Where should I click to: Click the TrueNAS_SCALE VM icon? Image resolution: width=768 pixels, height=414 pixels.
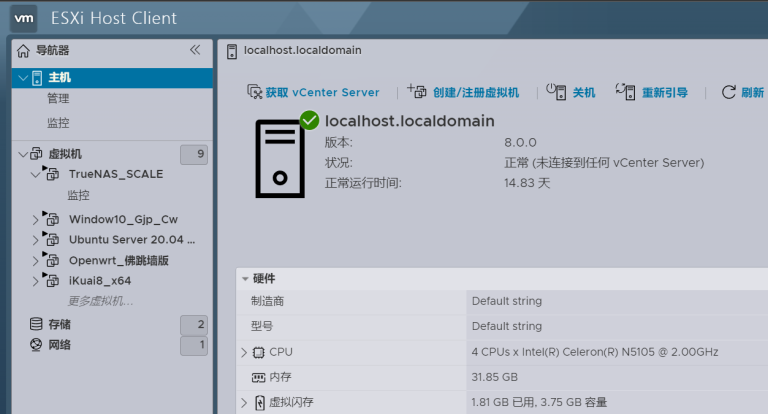51,173
